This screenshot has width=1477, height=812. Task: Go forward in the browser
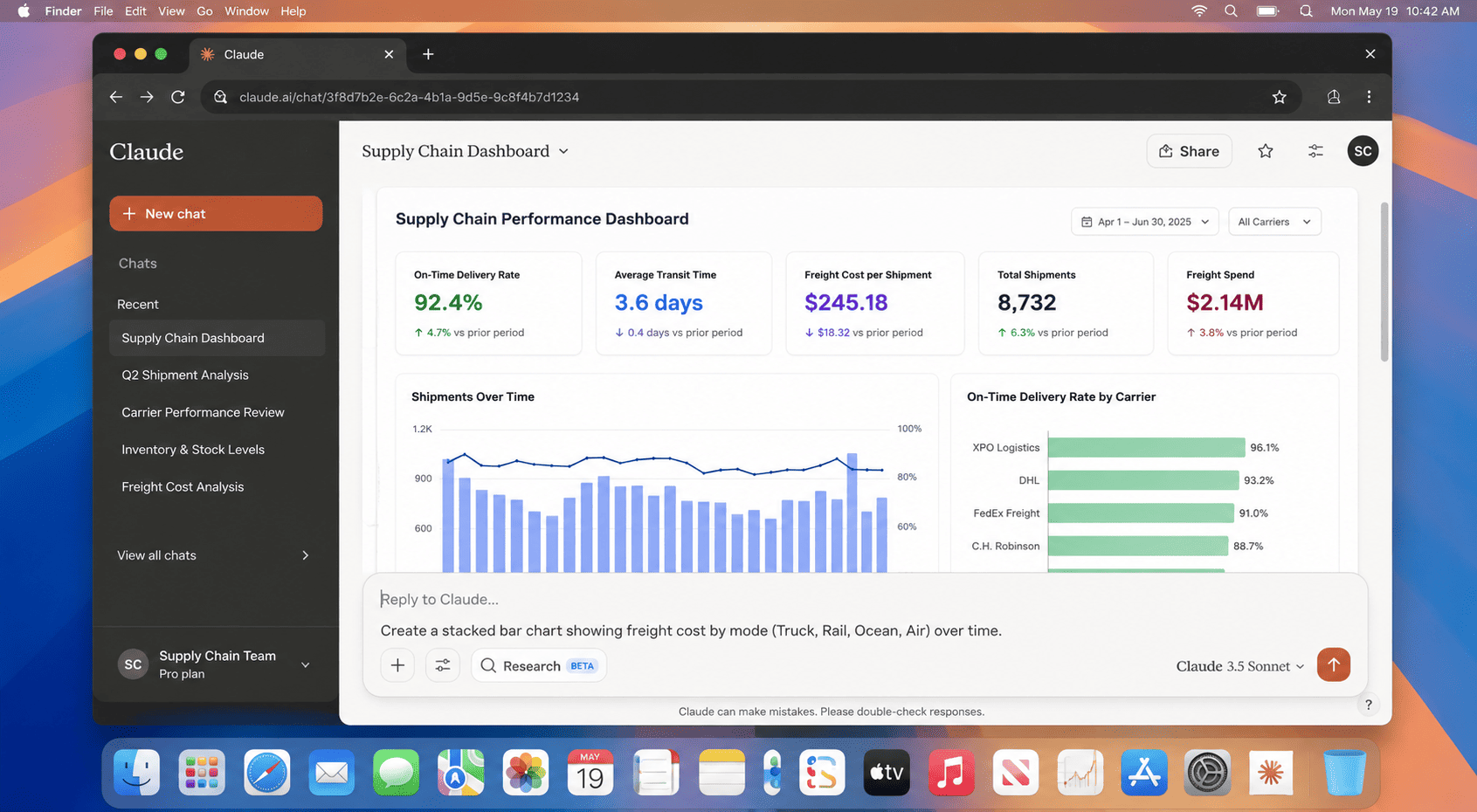point(147,97)
